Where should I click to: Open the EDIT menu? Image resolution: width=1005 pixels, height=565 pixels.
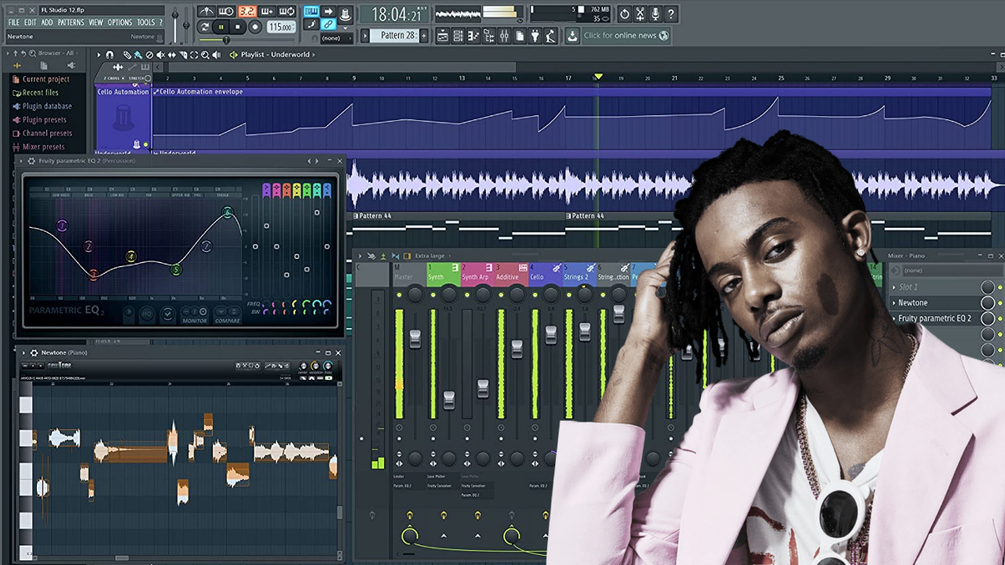30,22
